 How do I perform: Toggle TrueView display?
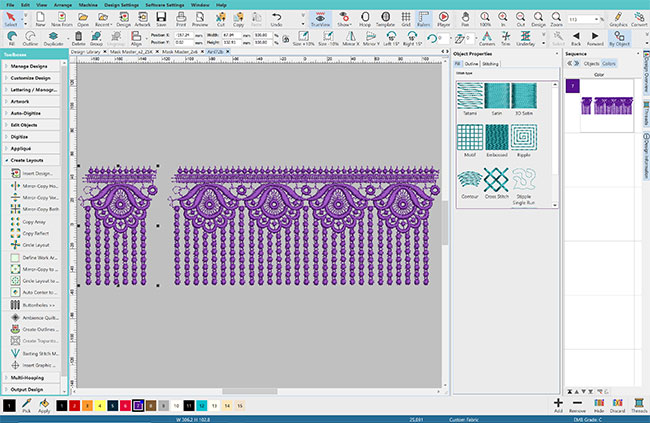coord(320,19)
